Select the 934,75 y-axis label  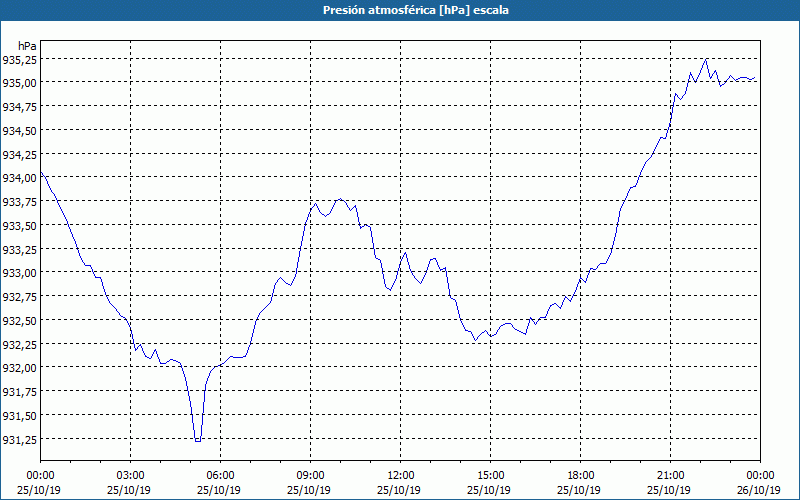tap(19, 107)
